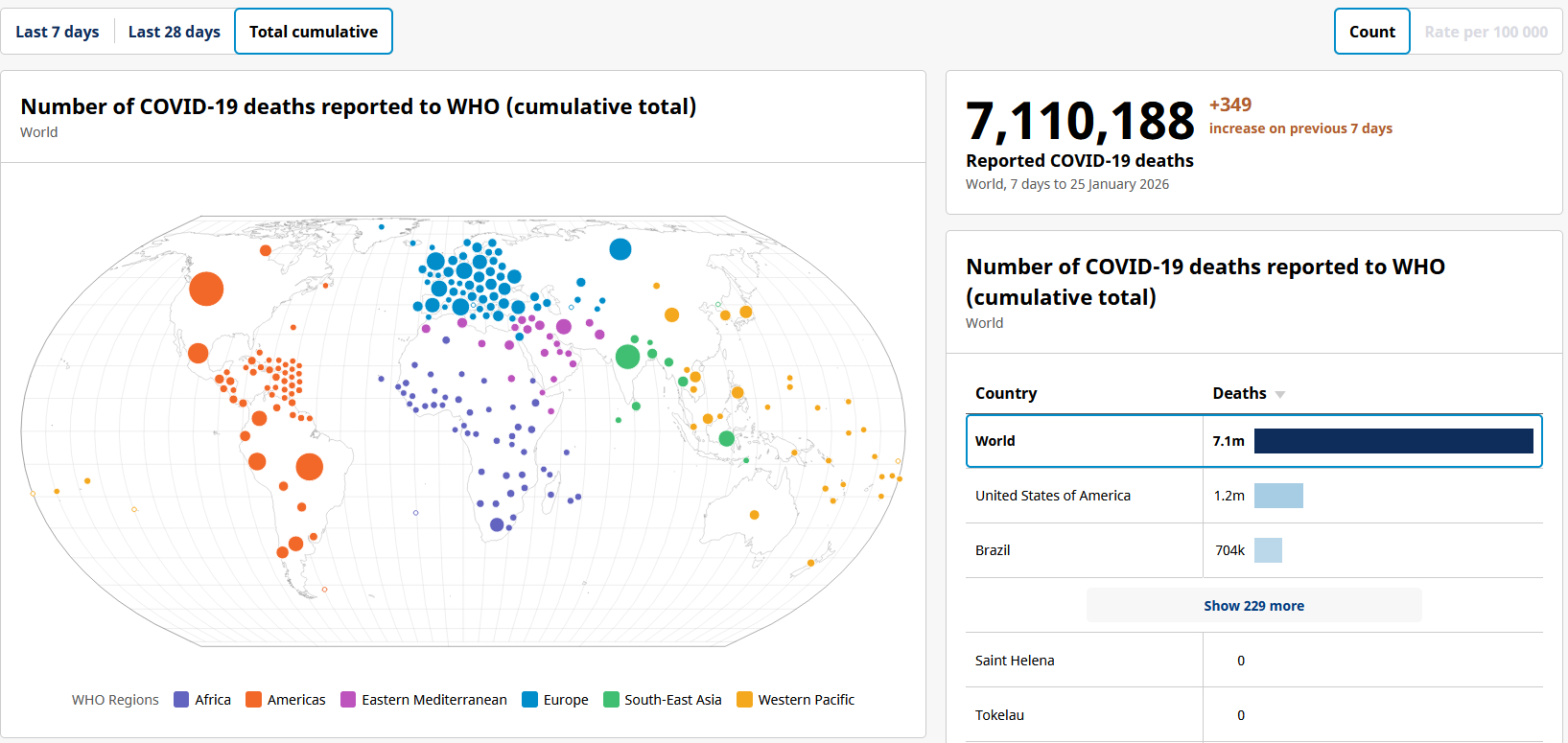Click the large blue Russia bubble

(x=620, y=249)
